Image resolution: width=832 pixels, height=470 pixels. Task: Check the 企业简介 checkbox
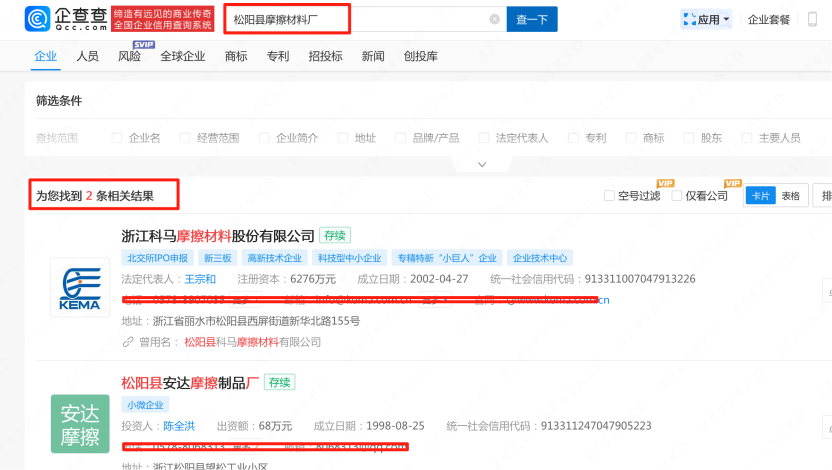click(x=264, y=138)
